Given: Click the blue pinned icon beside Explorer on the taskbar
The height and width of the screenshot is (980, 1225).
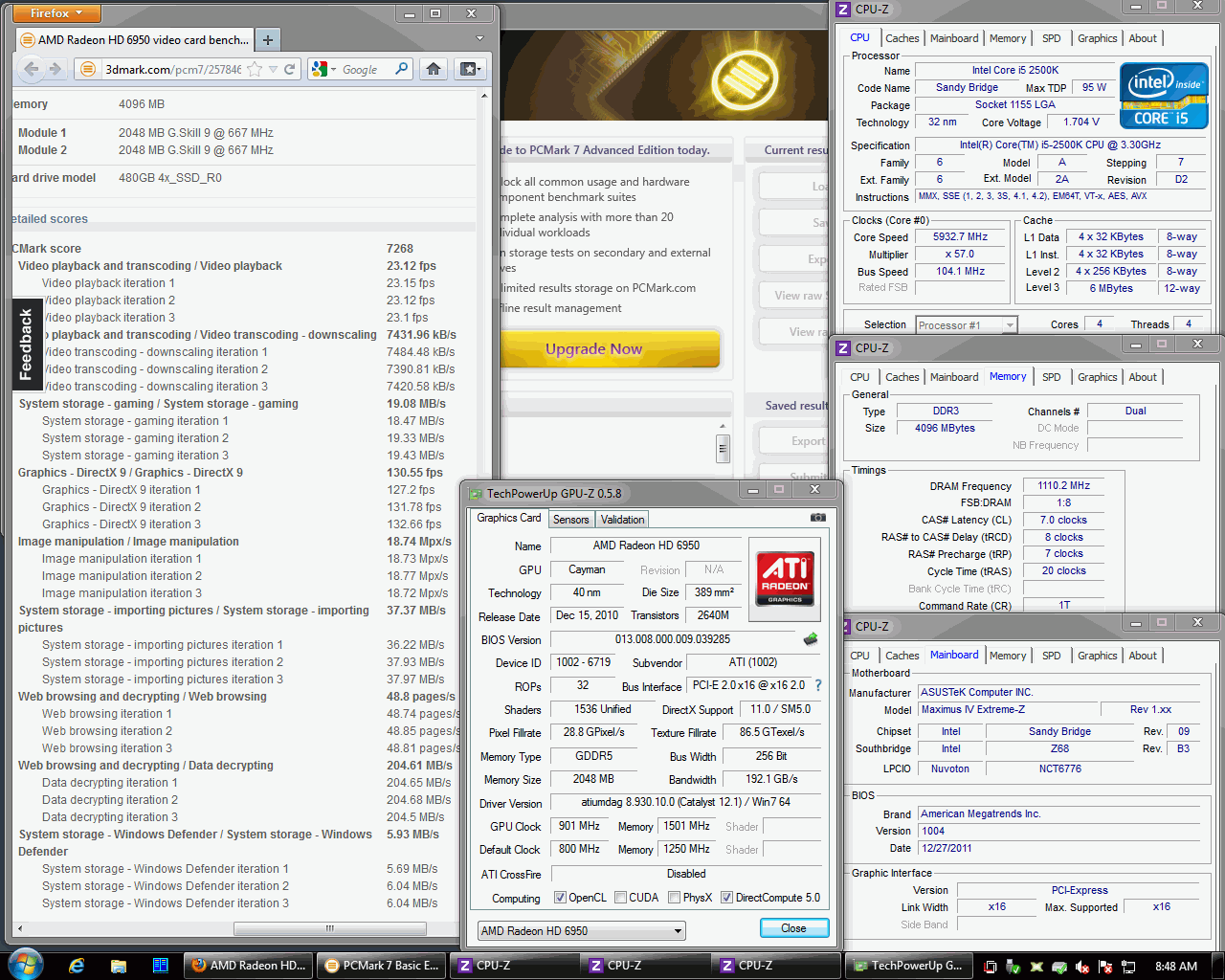Looking at the screenshot, I should [161, 966].
